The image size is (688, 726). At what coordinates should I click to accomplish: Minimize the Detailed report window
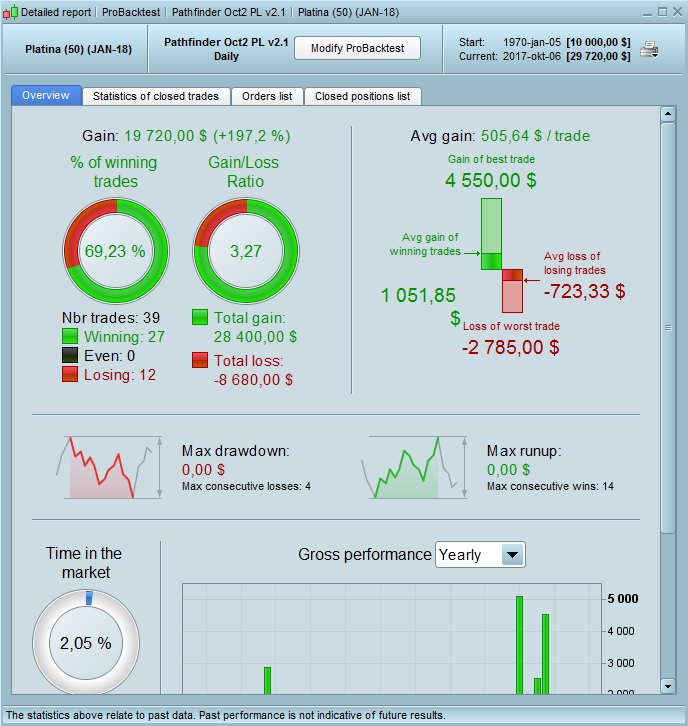648,13
